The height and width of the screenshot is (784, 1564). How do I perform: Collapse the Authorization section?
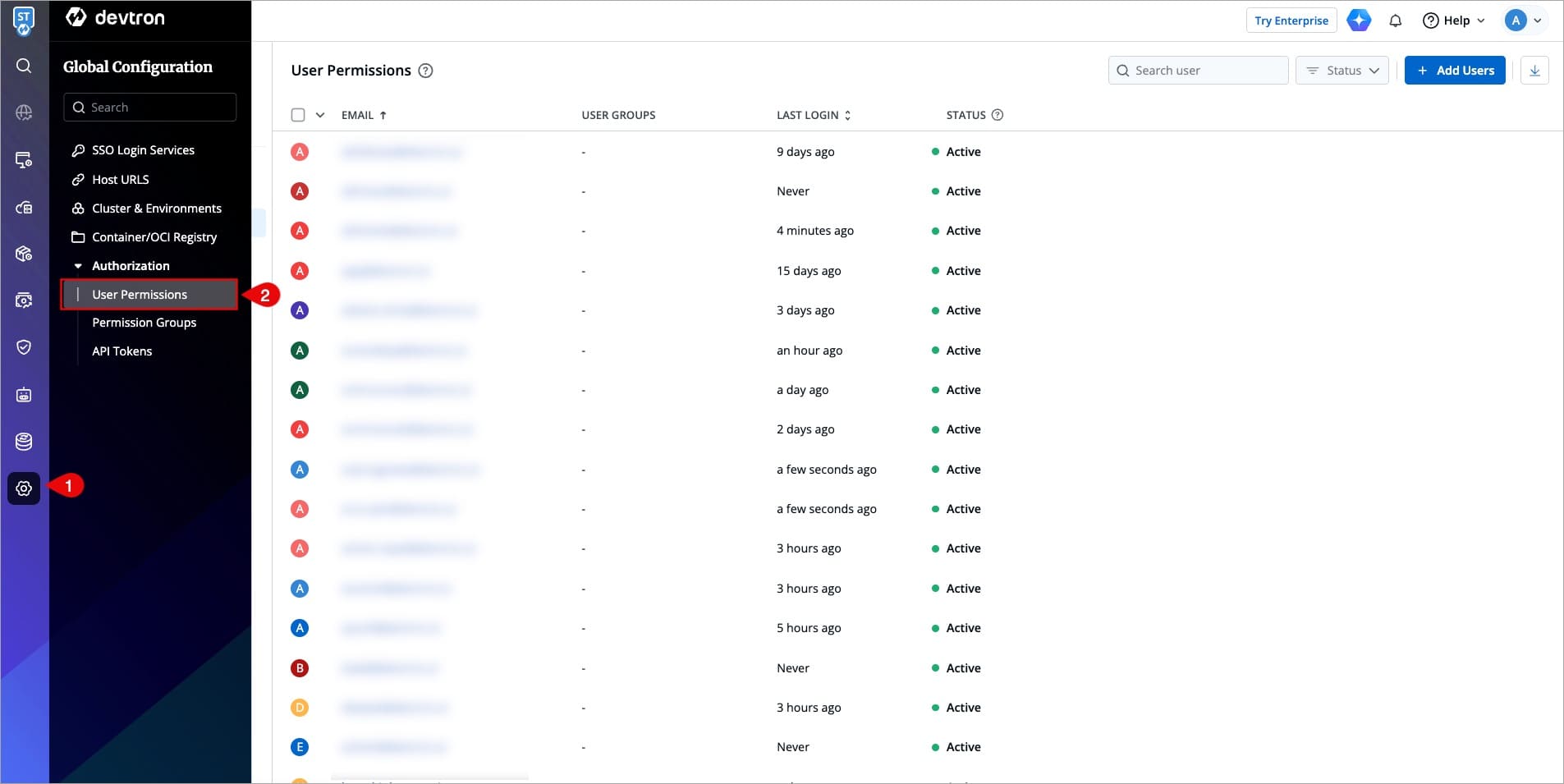(79, 266)
